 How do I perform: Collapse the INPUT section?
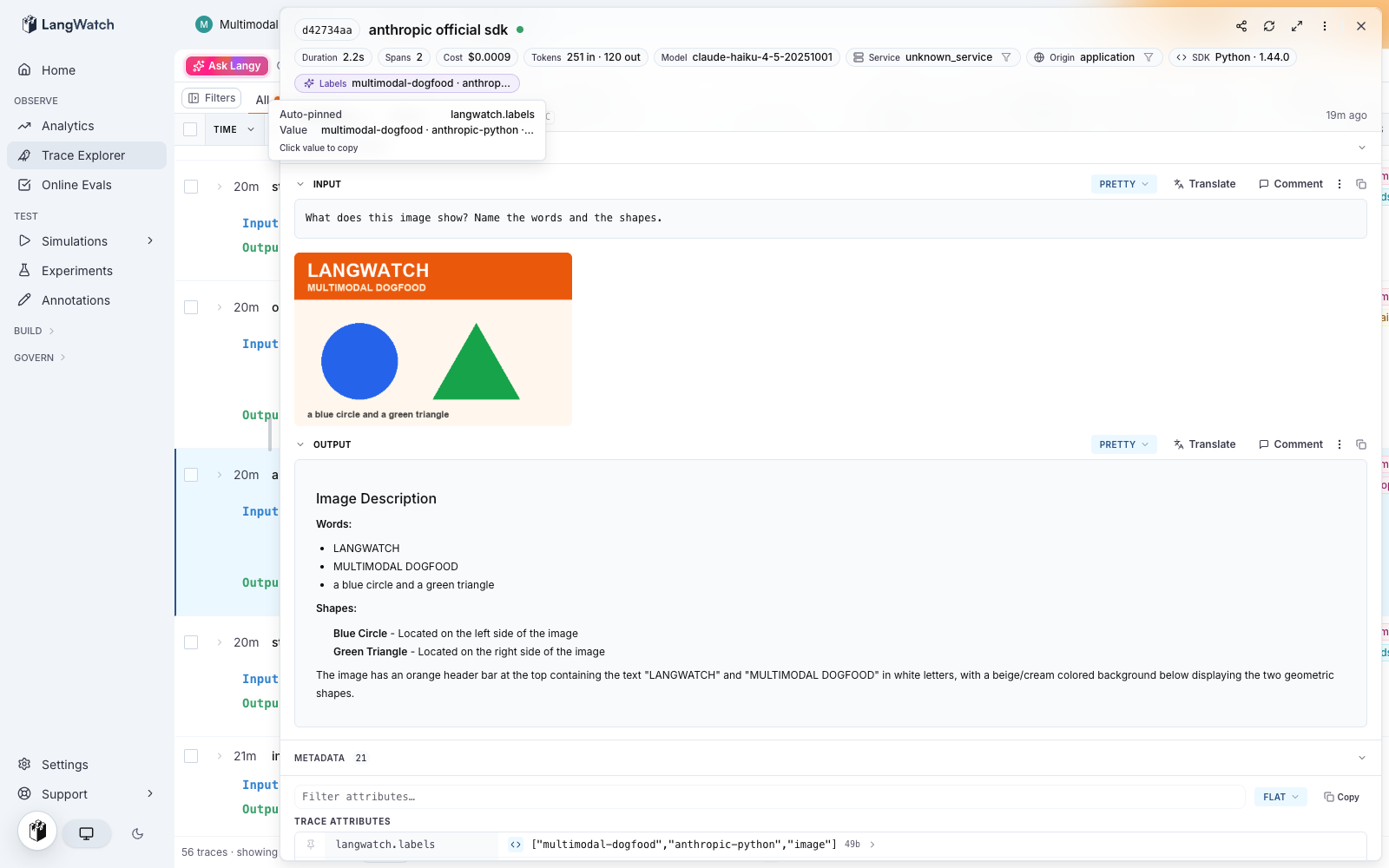tap(300, 184)
